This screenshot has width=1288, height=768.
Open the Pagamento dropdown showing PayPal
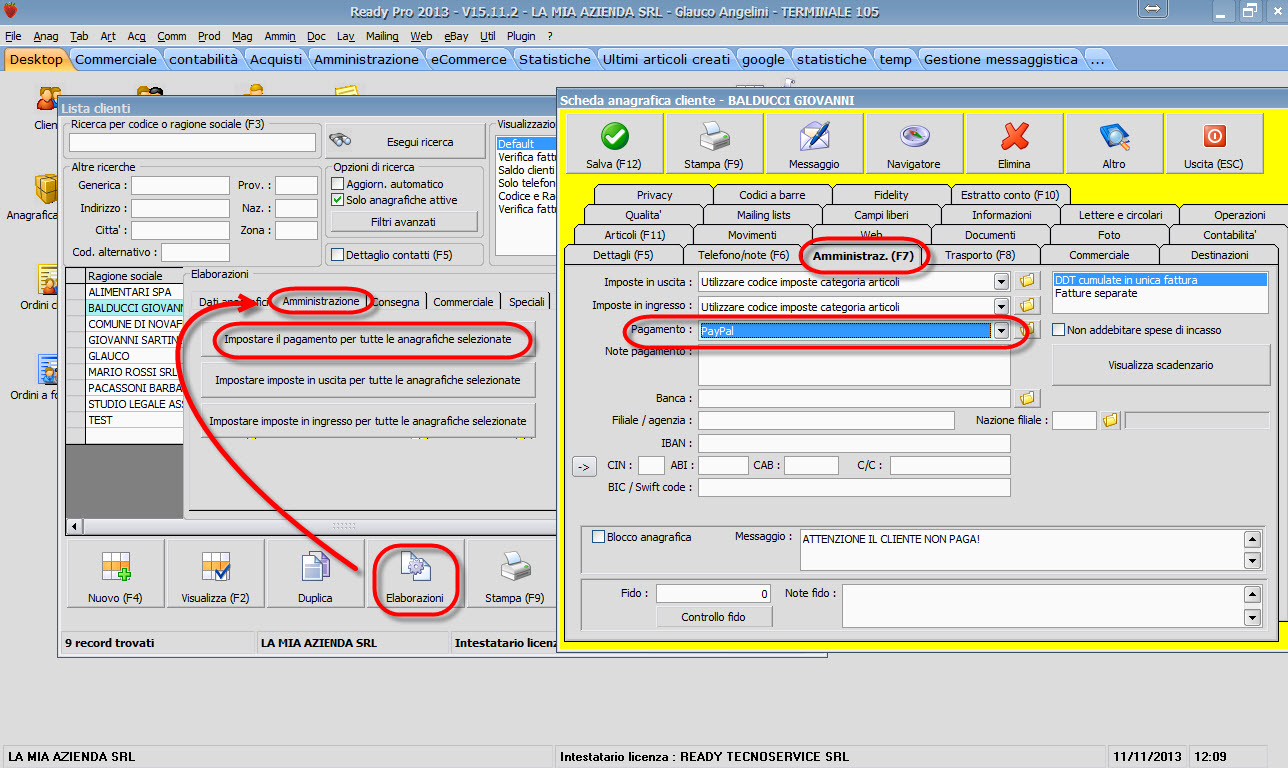1002,331
